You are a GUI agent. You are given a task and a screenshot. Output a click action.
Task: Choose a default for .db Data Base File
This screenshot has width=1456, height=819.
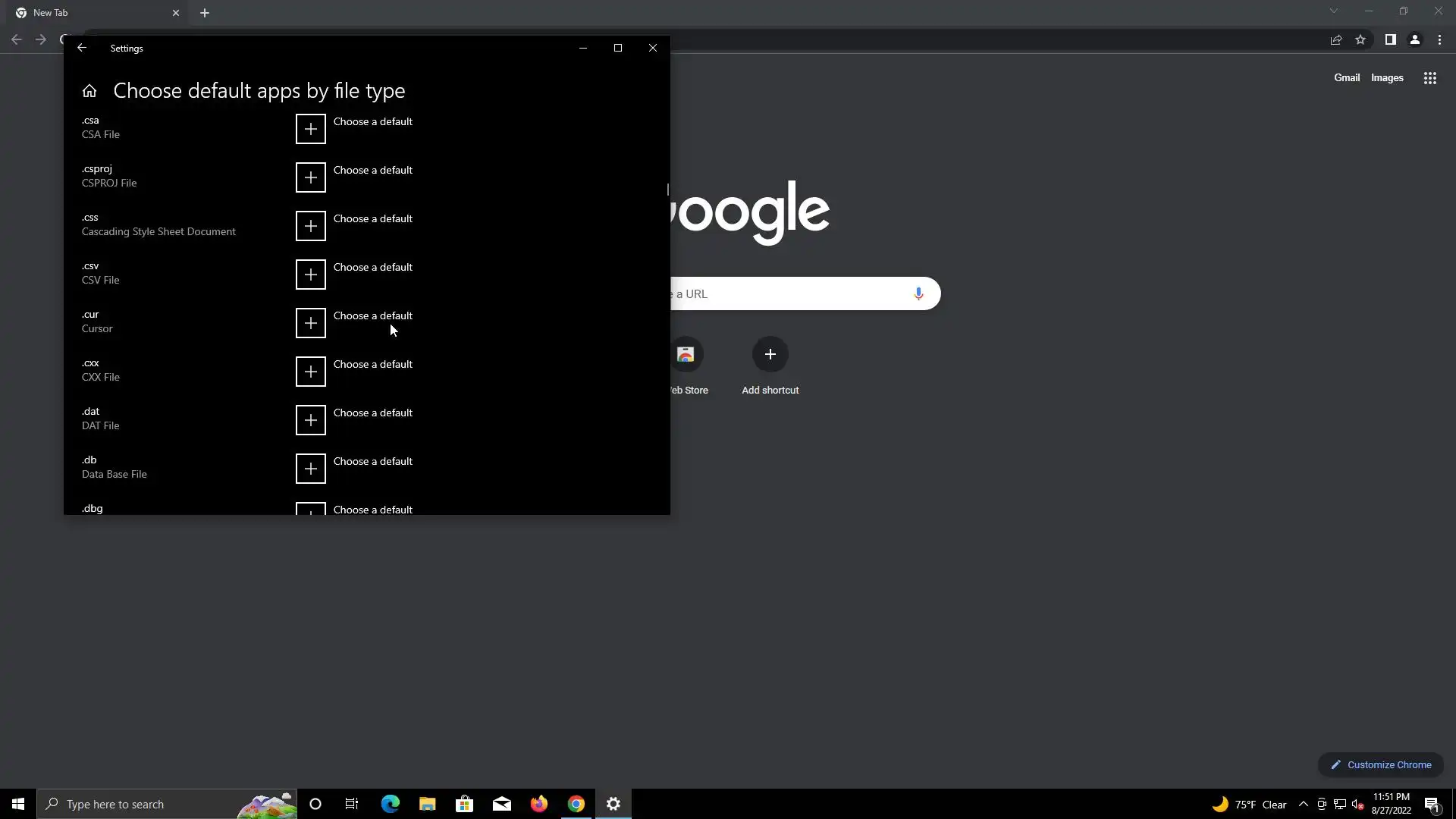pyautogui.click(x=372, y=462)
